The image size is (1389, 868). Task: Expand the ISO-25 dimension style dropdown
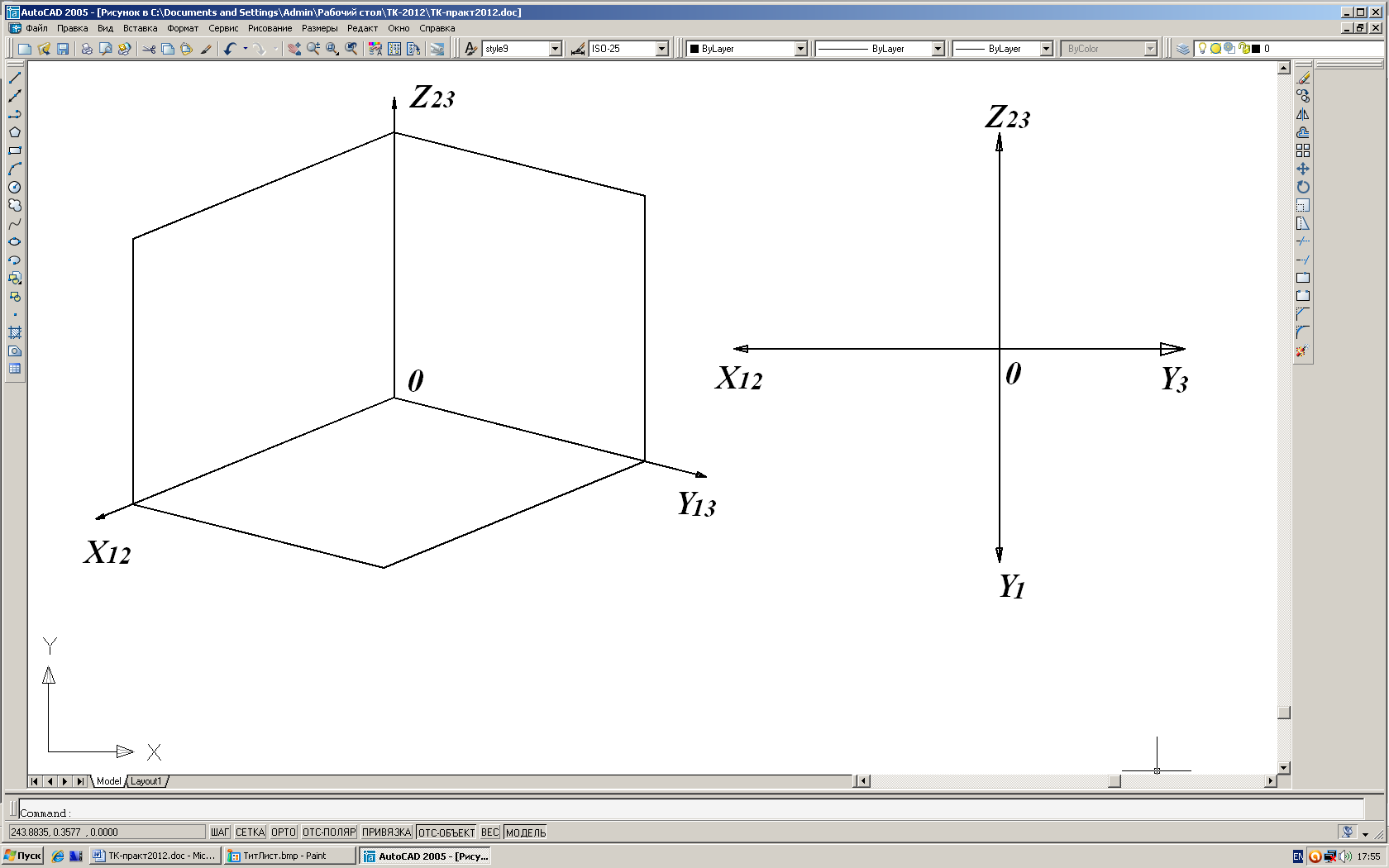pyautogui.click(x=662, y=49)
